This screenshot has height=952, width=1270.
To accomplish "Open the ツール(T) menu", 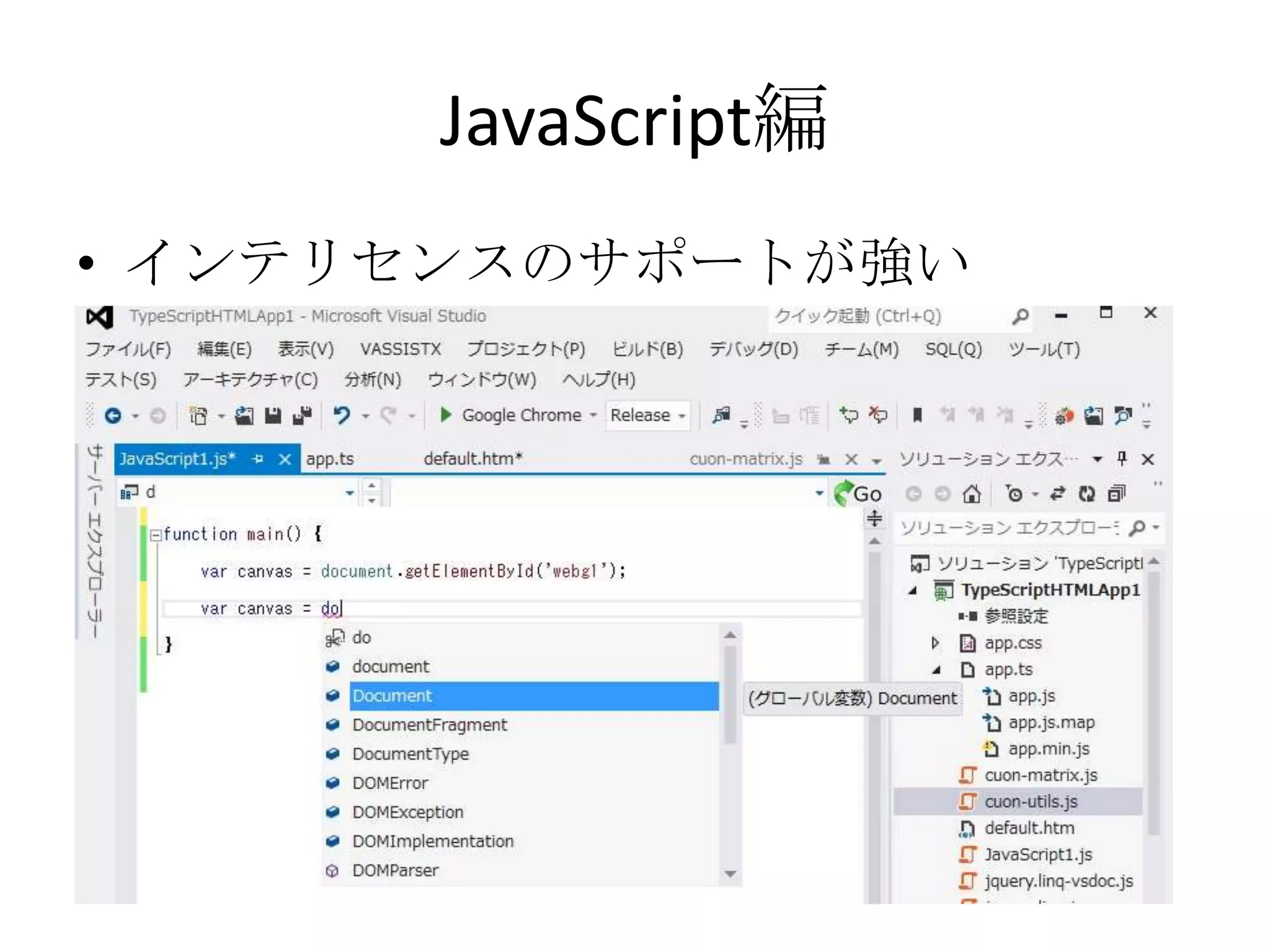I will tap(1045, 350).
